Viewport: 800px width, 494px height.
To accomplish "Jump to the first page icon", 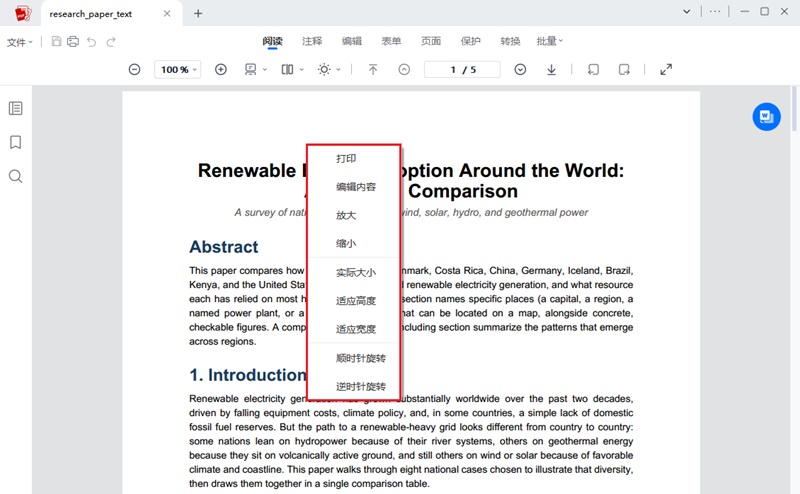I will tap(373, 69).
